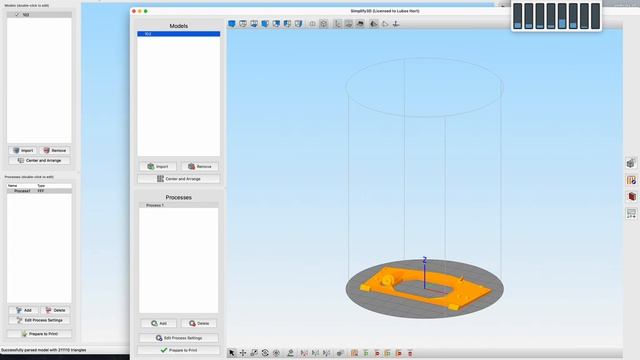Image resolution: width=640 pixels, height=360 pixels.
Task: Click the bottom icon on right sidebar
Action: pos(631,213)
